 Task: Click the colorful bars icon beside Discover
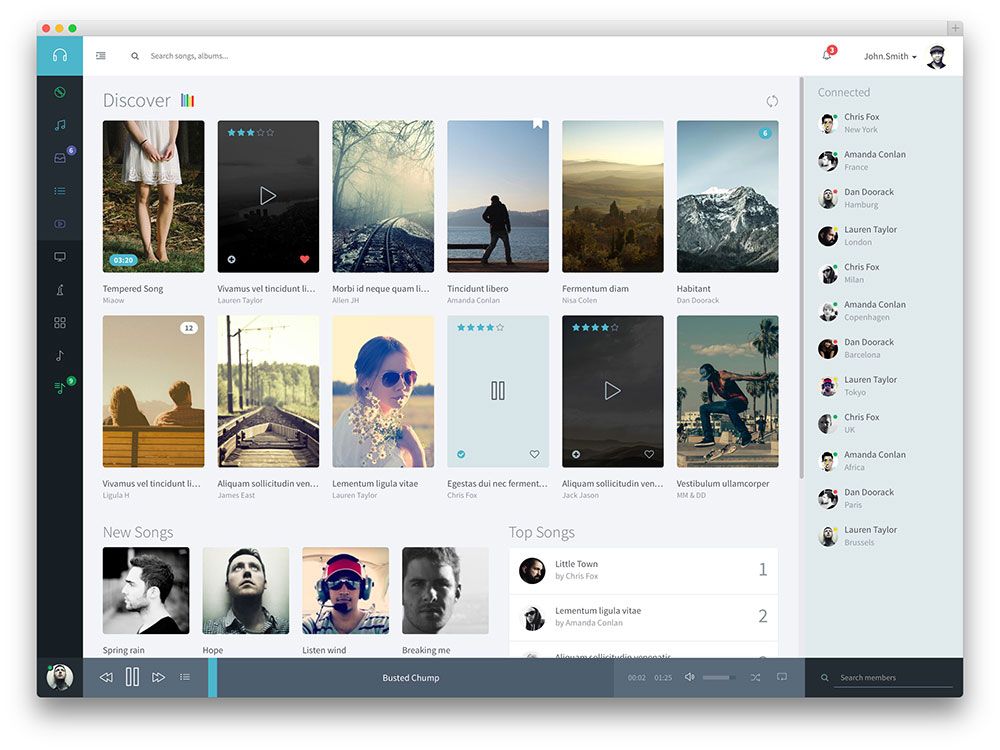188,100
